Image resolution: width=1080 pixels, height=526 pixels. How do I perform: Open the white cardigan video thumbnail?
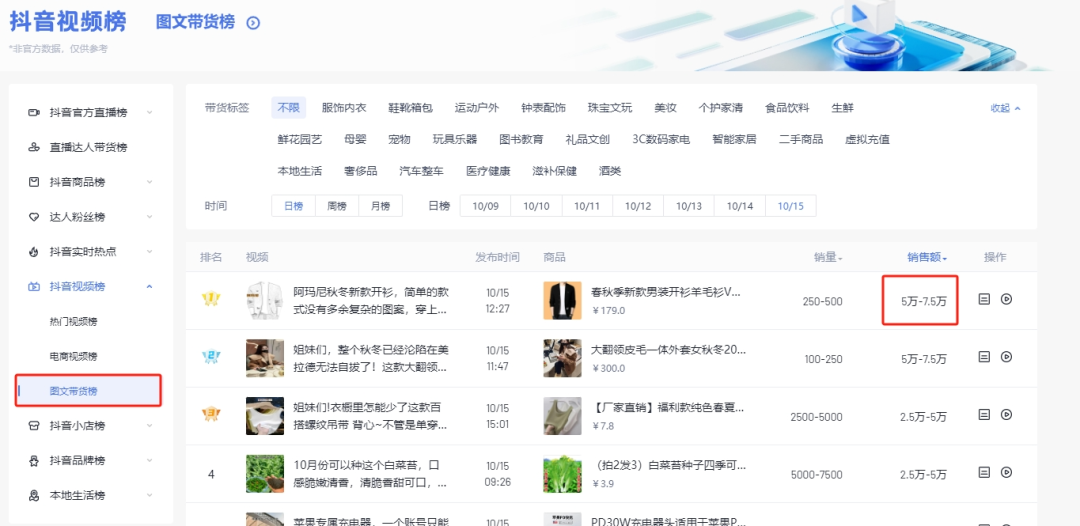[265, 299]
